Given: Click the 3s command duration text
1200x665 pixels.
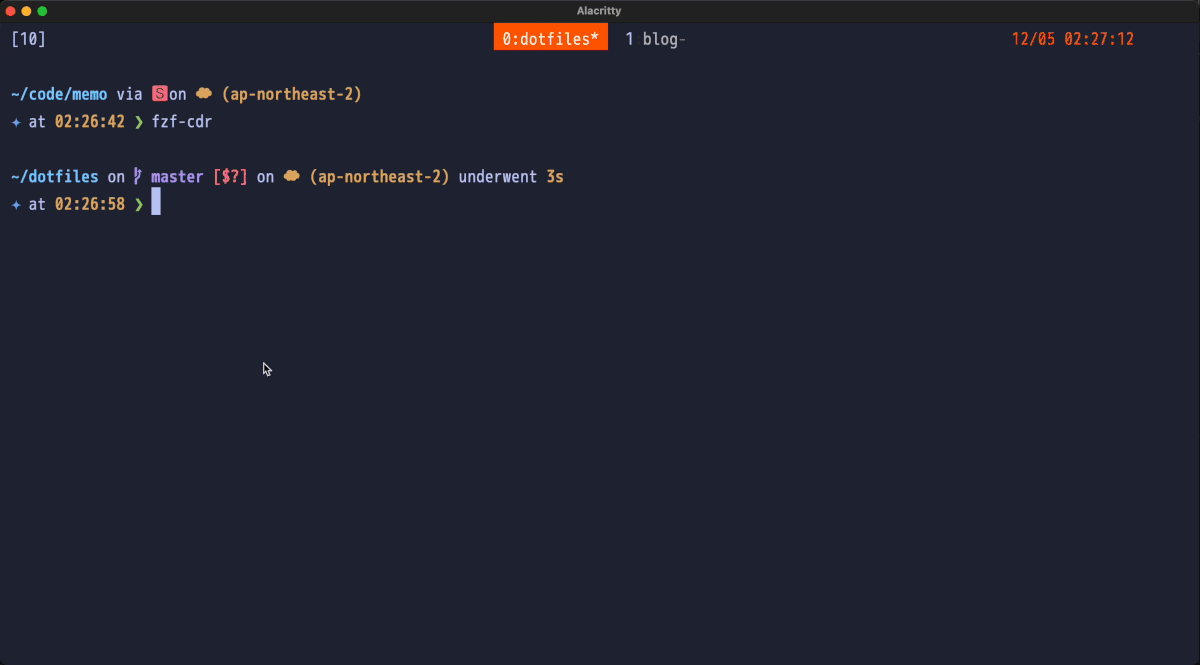Looking at the screenshot, I should [x=555, y=177].
